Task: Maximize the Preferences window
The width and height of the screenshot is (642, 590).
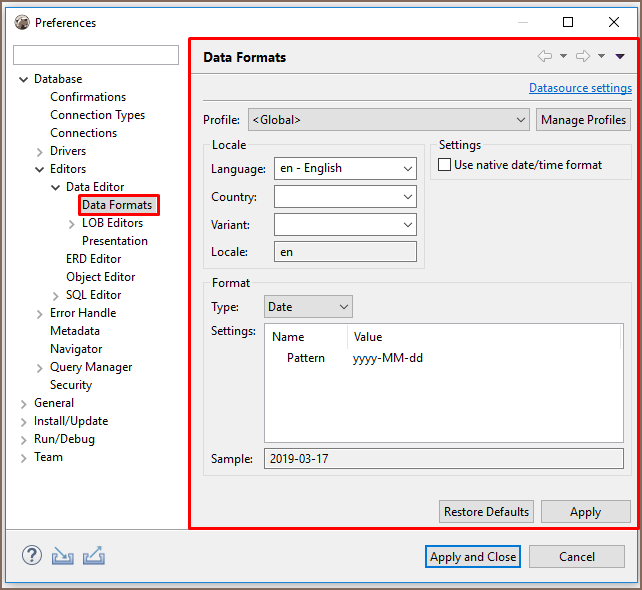Action: pos(567,22)
